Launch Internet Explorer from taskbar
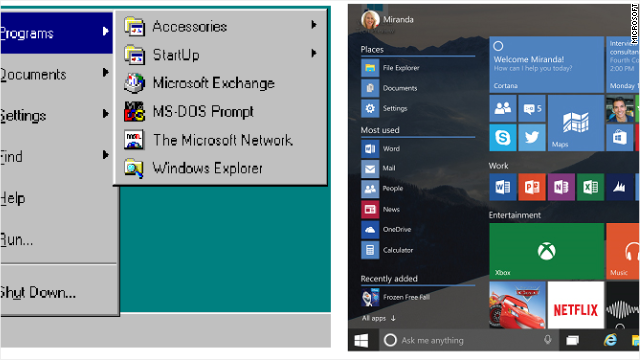The image size is (640, 360). tap(611, 340)
